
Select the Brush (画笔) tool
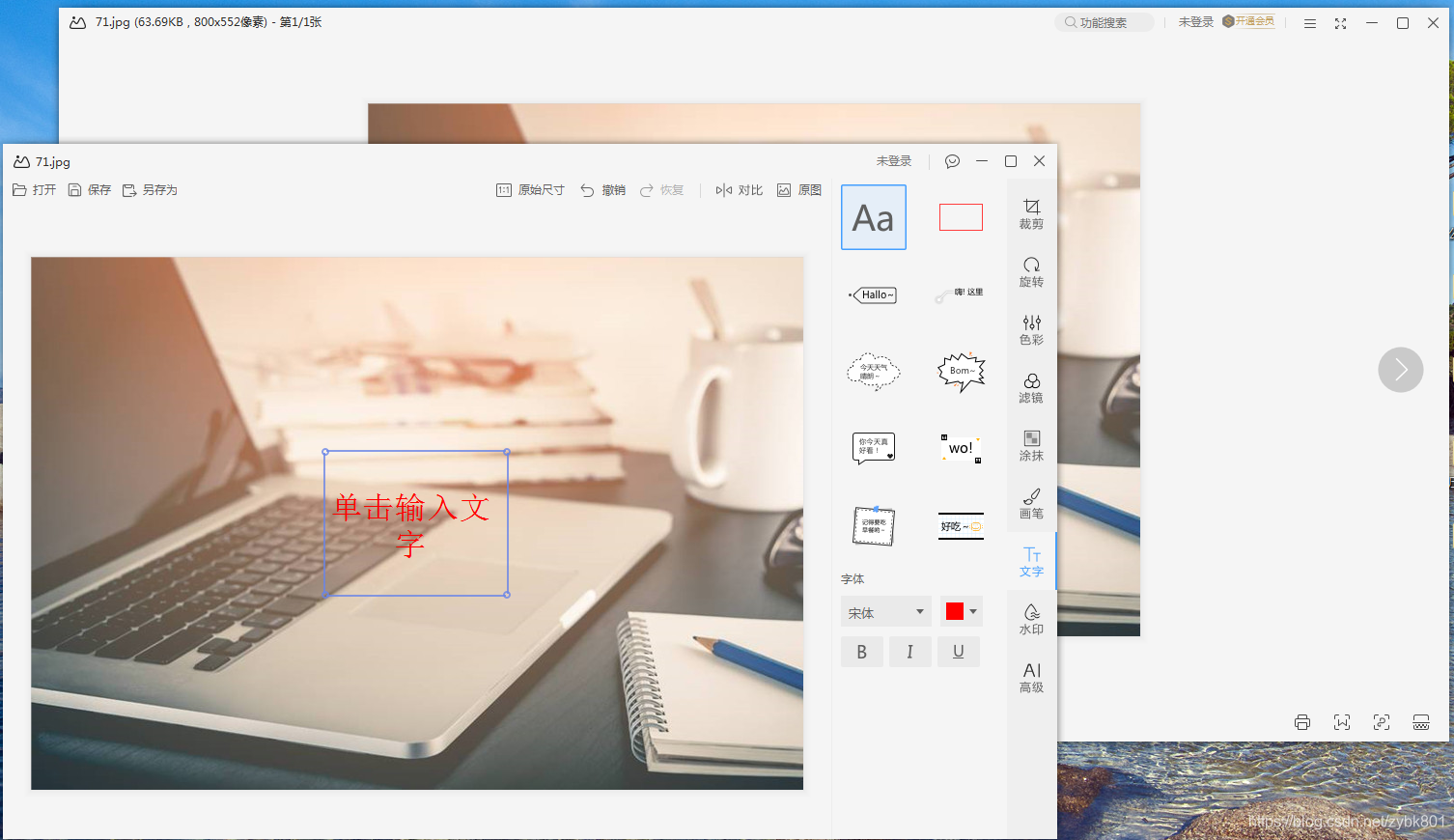[1031, 504]
